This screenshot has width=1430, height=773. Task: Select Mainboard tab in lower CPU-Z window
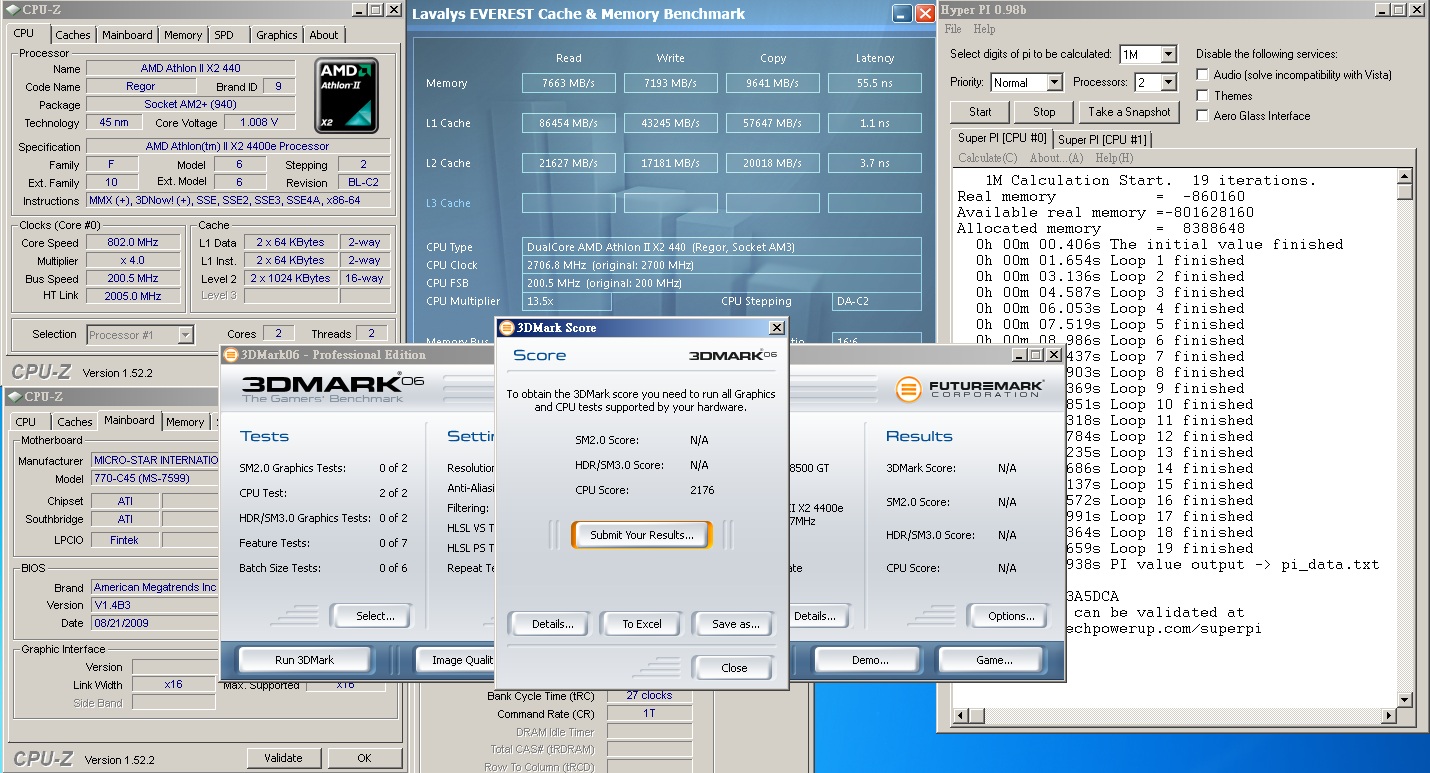(130, 421)
